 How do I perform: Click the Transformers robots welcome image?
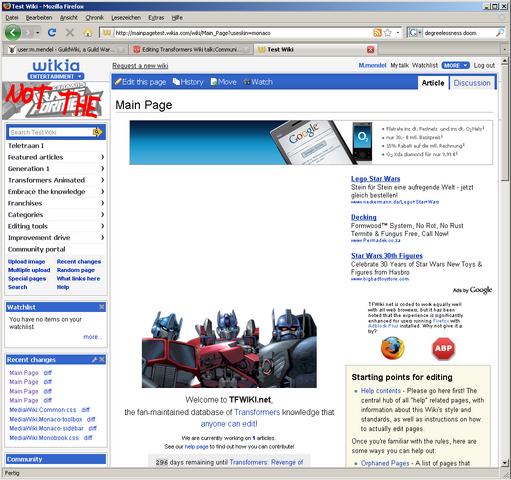coord(229,348)
